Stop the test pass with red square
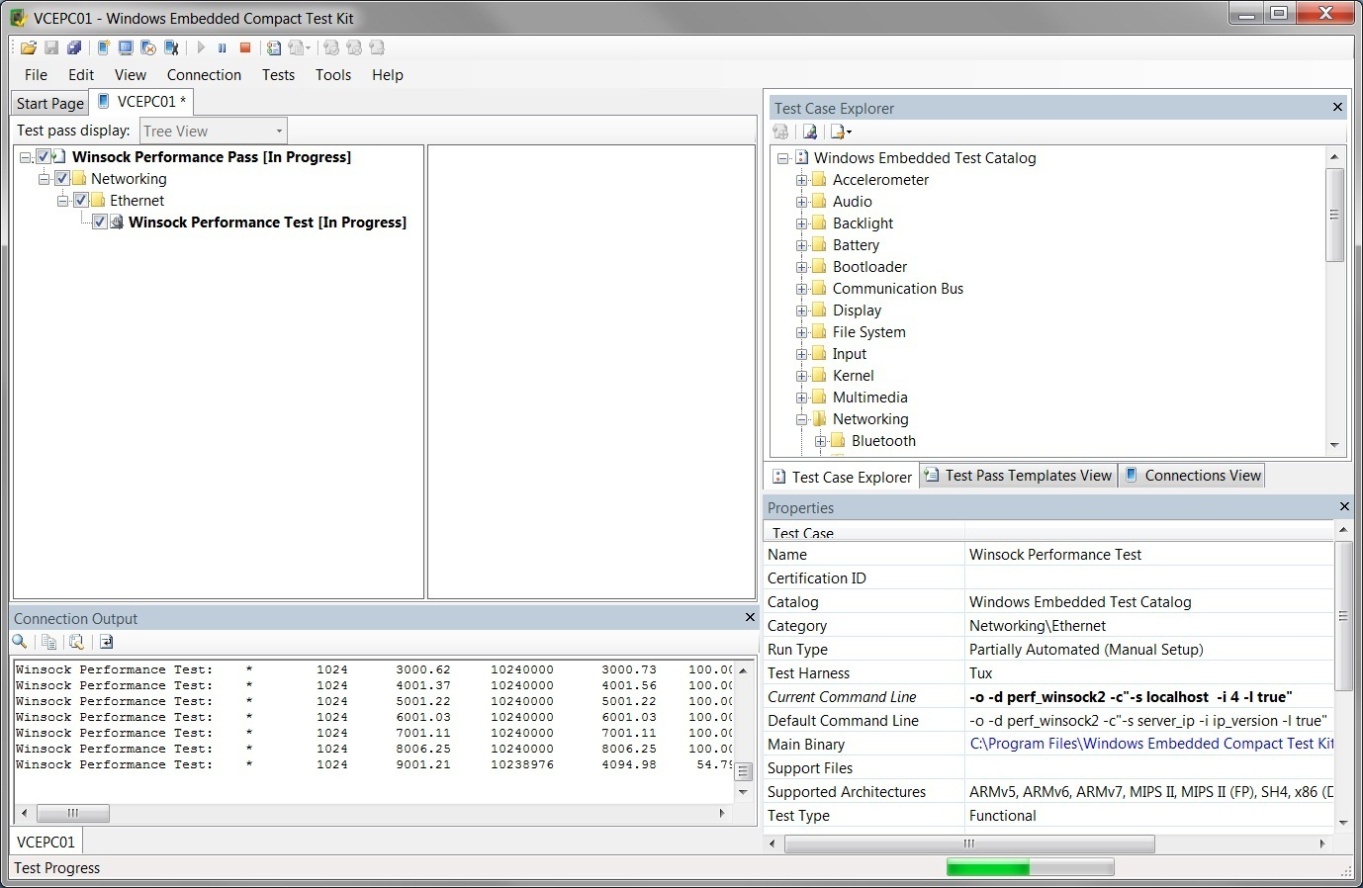 [x=245, y=47]
